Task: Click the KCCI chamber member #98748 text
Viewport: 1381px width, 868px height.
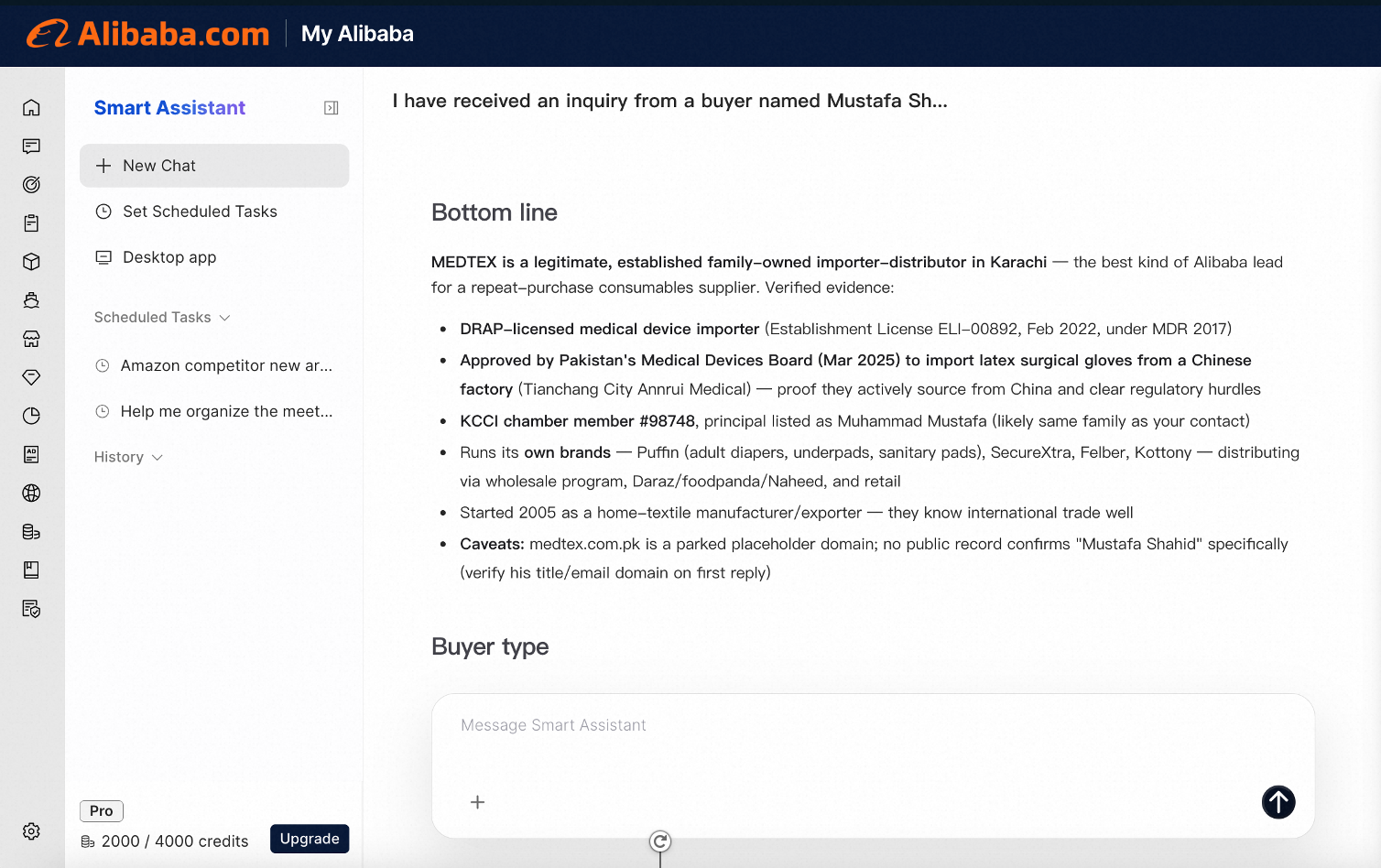Action: pos(578,421)
